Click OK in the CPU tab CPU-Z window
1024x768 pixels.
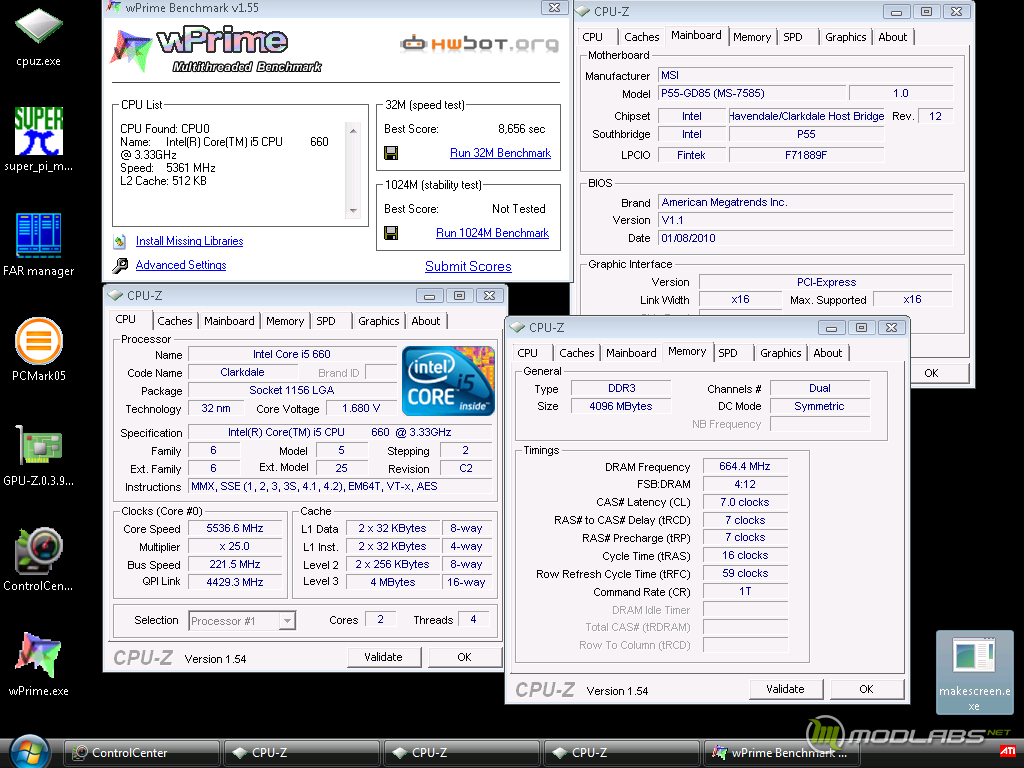pyautogui.click(x=464, y=657)
